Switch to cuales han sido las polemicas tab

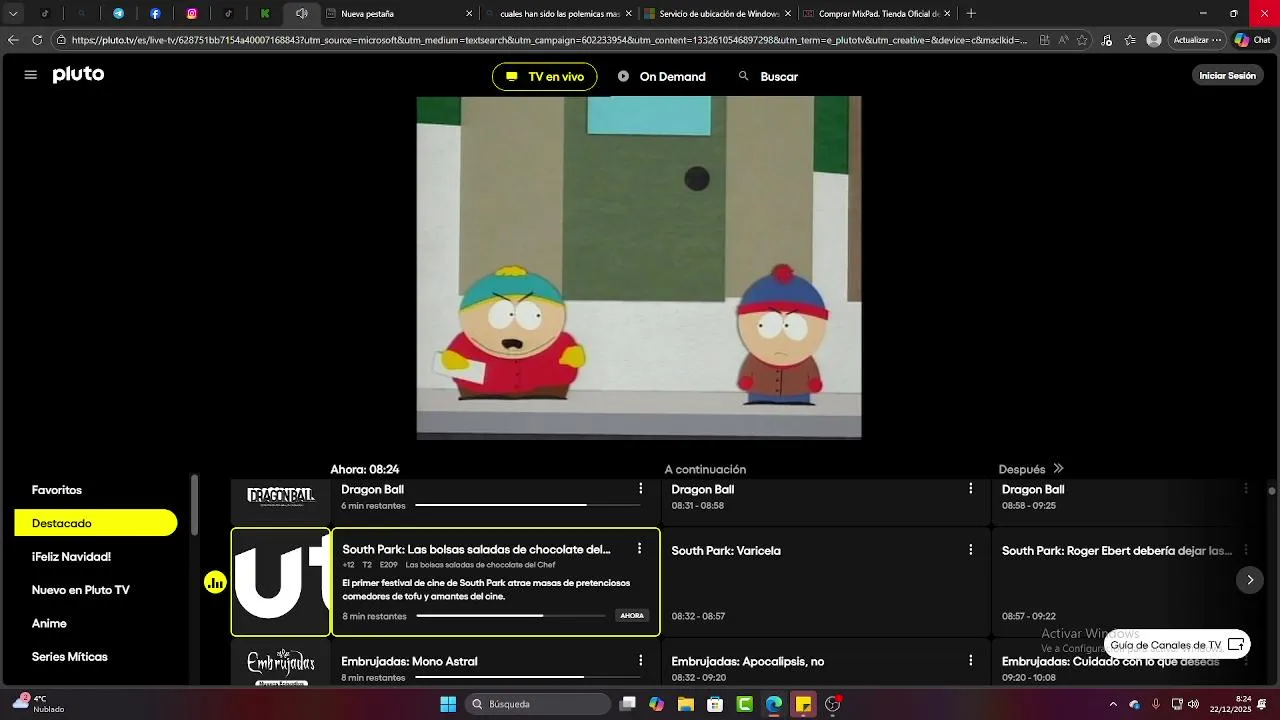click(558, 14)
